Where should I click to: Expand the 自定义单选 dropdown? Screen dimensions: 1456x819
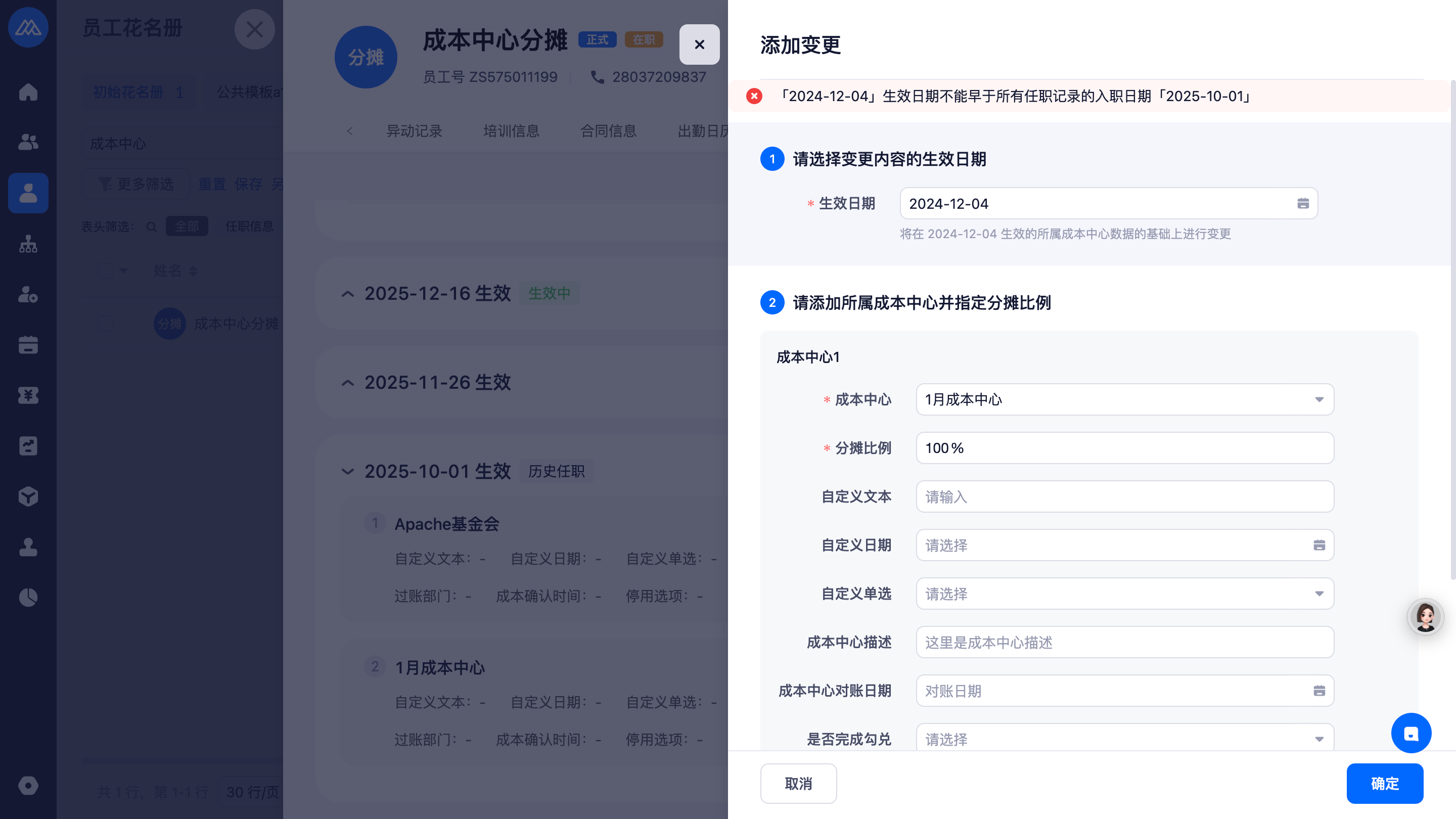pyautogui.click(x=1124, y=594)
